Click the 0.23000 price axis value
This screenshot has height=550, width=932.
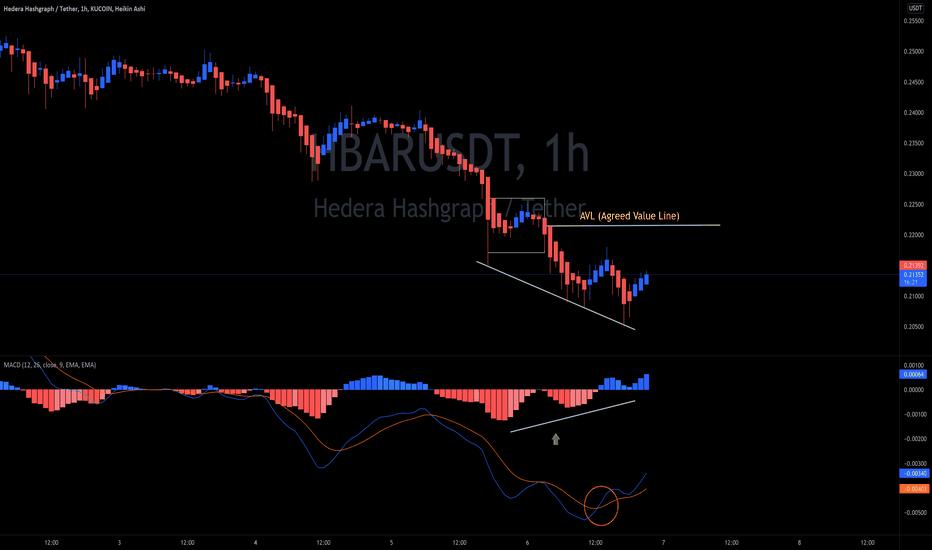coord(914,174)
